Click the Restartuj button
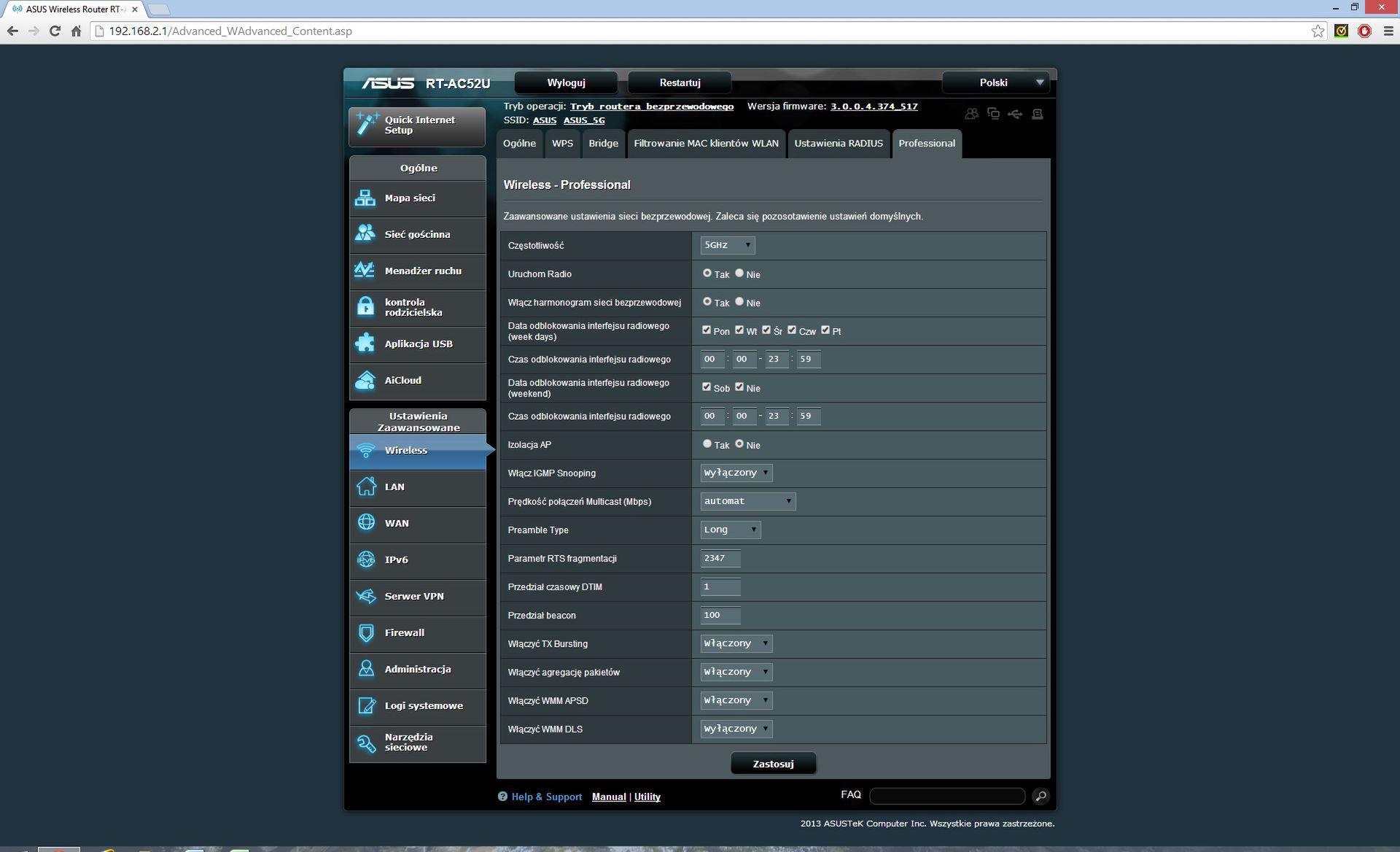The width and height of the screenshot is (1400, 852). pyautogui.click(x=680, y=83)
